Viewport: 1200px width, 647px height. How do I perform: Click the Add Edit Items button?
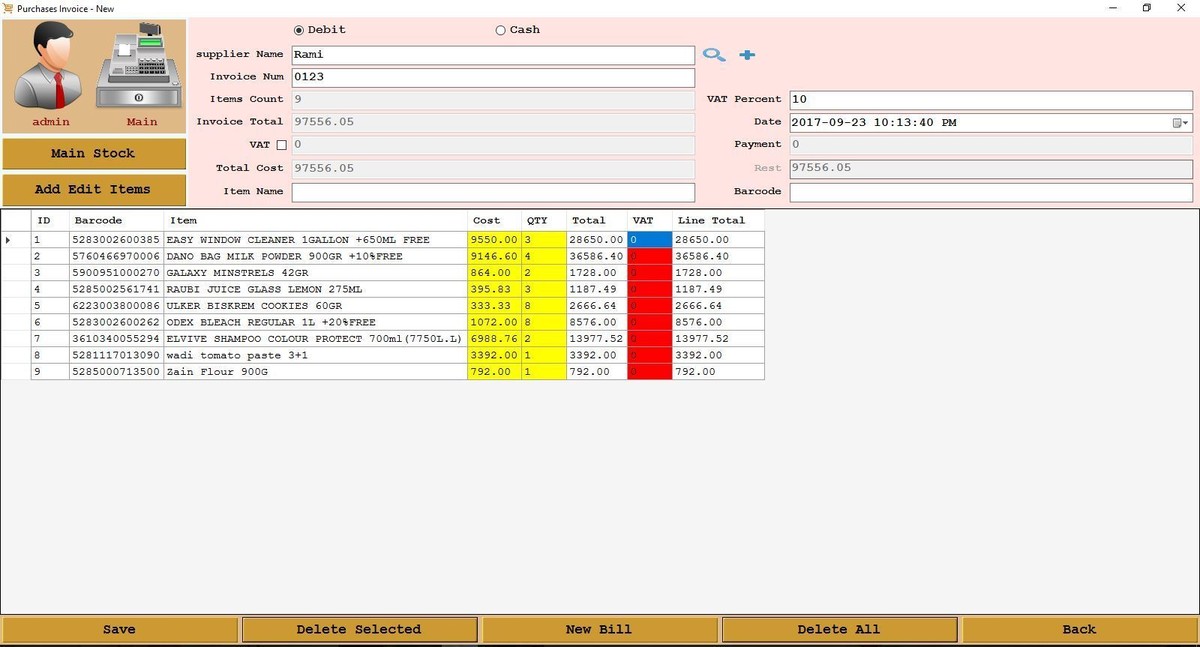[93, 189]
